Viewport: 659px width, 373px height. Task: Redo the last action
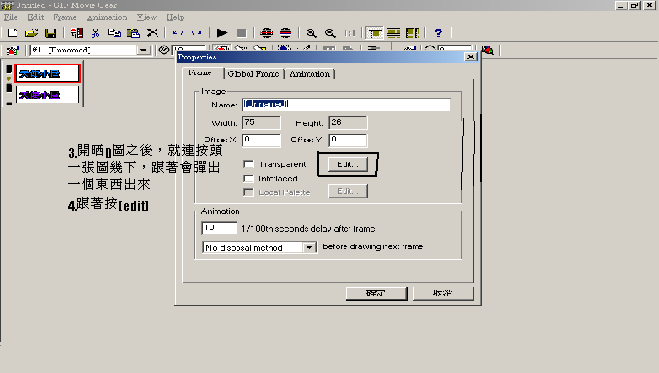196,33
